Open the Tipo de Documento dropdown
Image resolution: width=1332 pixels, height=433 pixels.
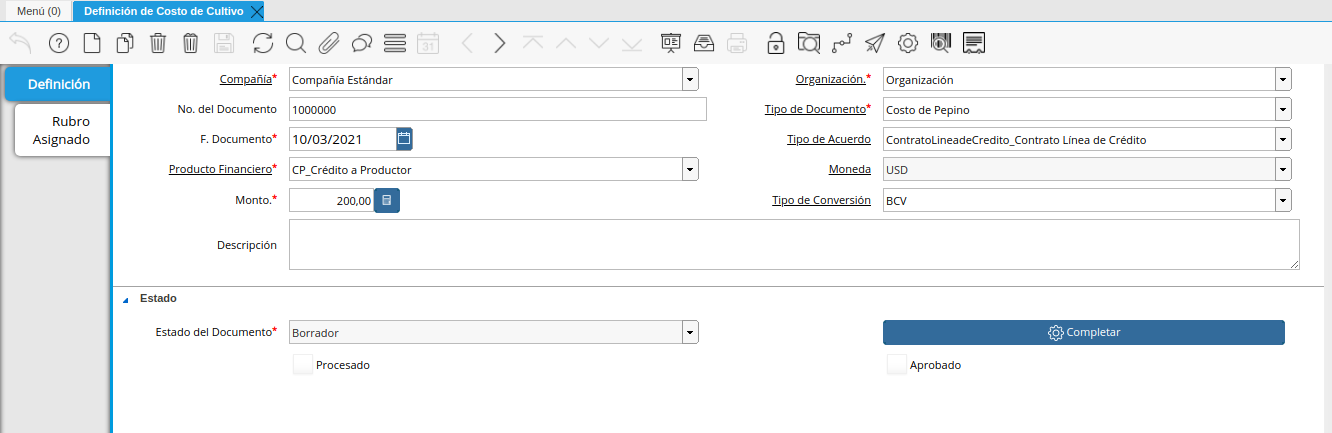[1282, 109]
